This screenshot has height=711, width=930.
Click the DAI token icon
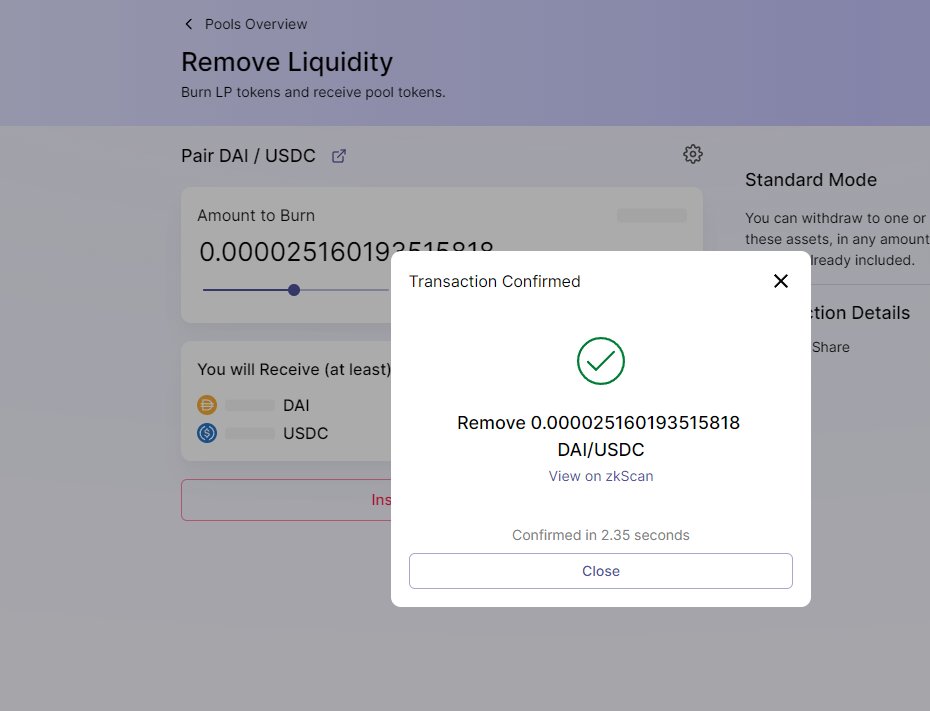pos(207,406)
